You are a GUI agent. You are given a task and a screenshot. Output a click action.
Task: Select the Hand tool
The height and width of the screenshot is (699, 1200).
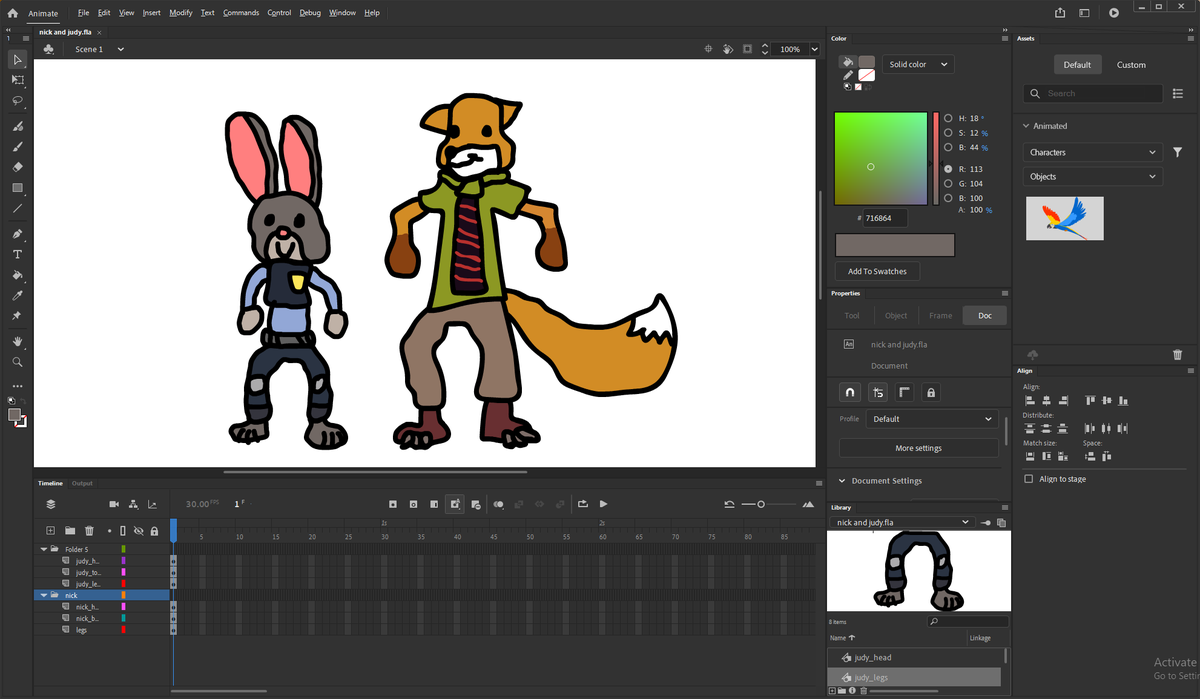point(17,341)
